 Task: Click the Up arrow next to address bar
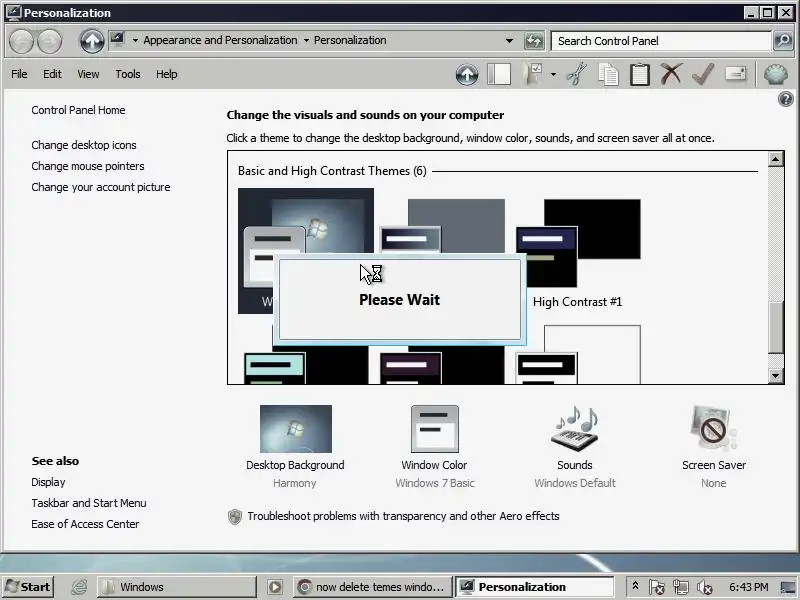[x=92, y=41]
